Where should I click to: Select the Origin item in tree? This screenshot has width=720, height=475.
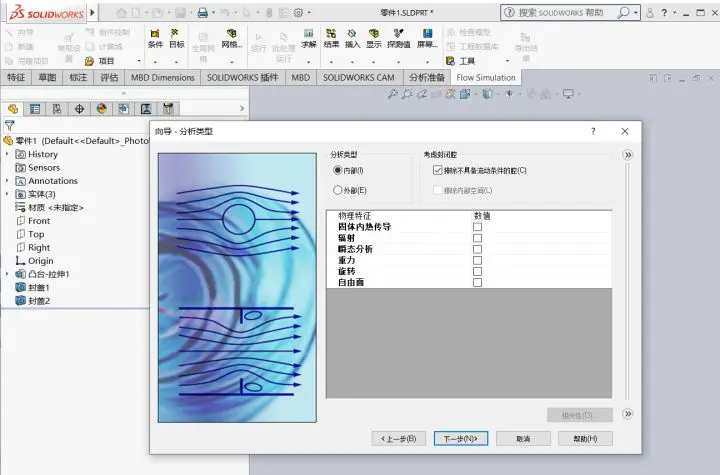tap(34, 261)
